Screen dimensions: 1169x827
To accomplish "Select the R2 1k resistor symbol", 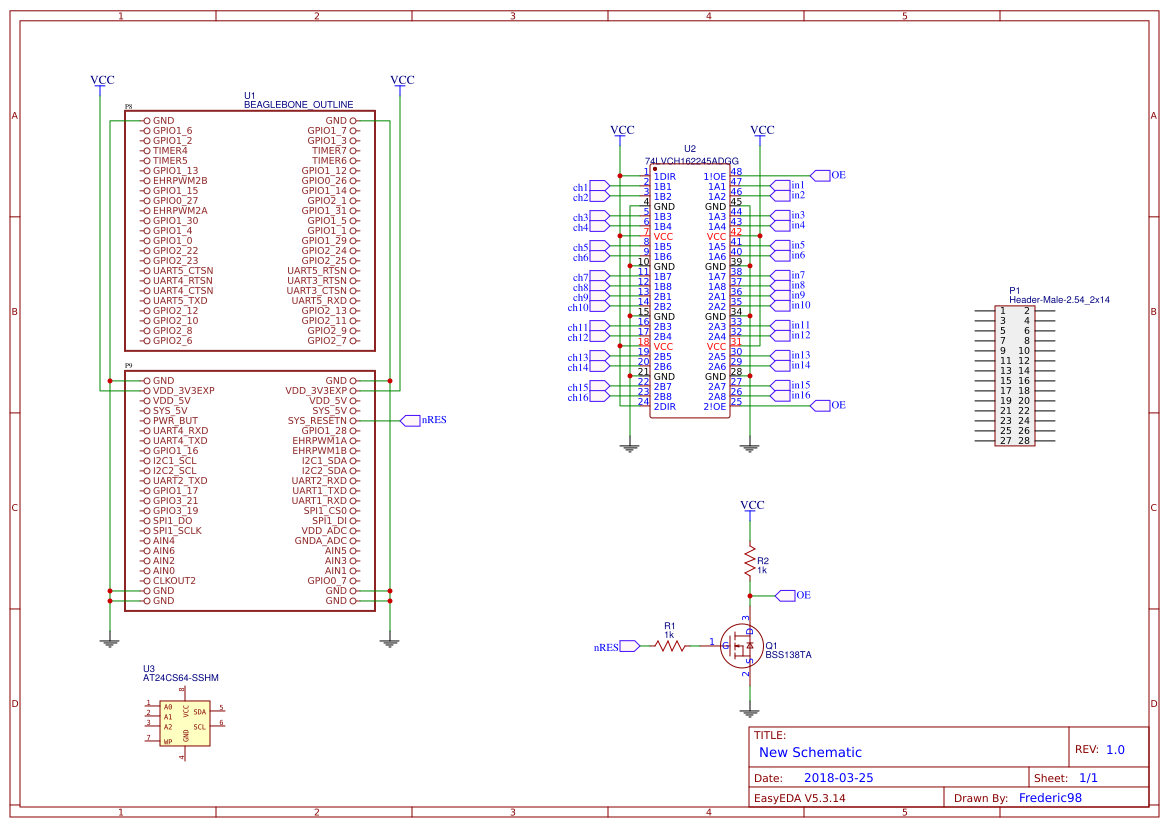I will pos(749,561).
